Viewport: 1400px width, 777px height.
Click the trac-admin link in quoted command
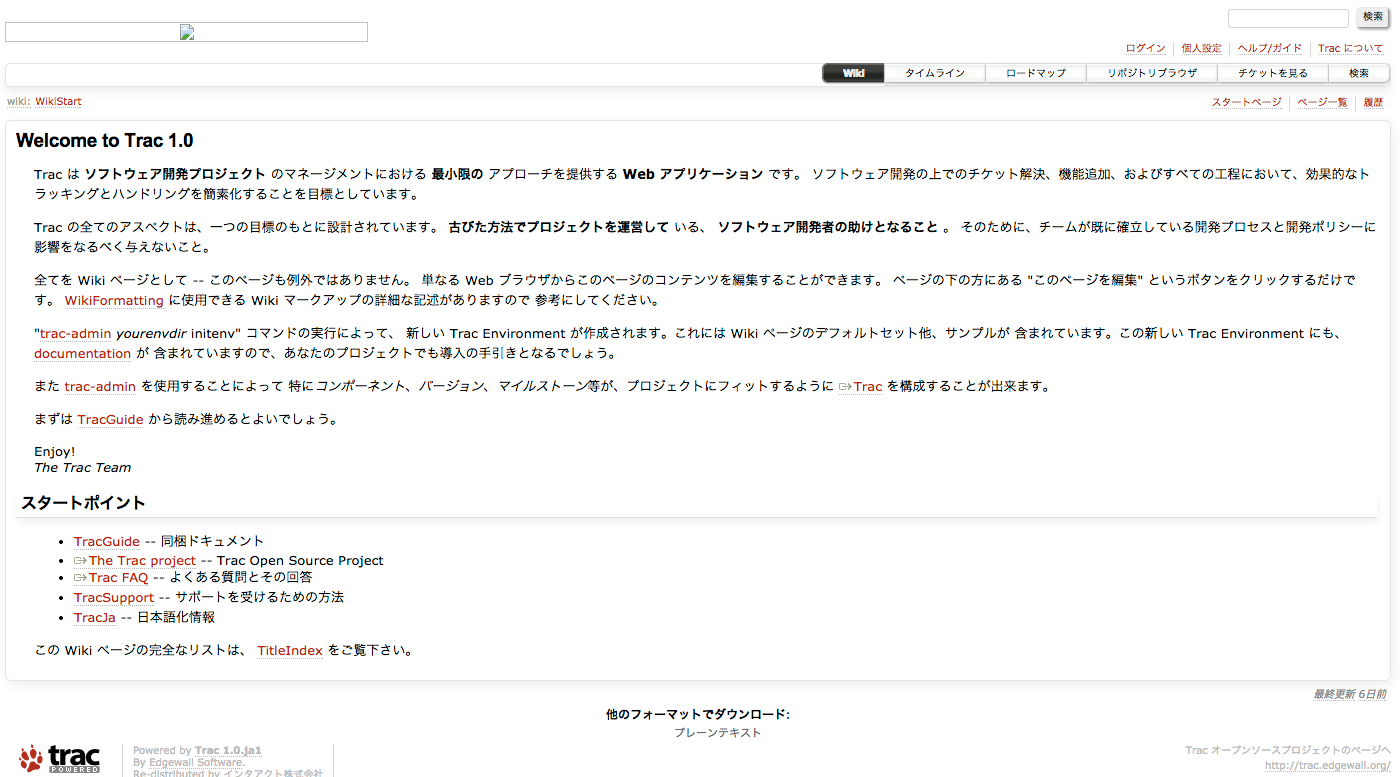coord(76,334)
